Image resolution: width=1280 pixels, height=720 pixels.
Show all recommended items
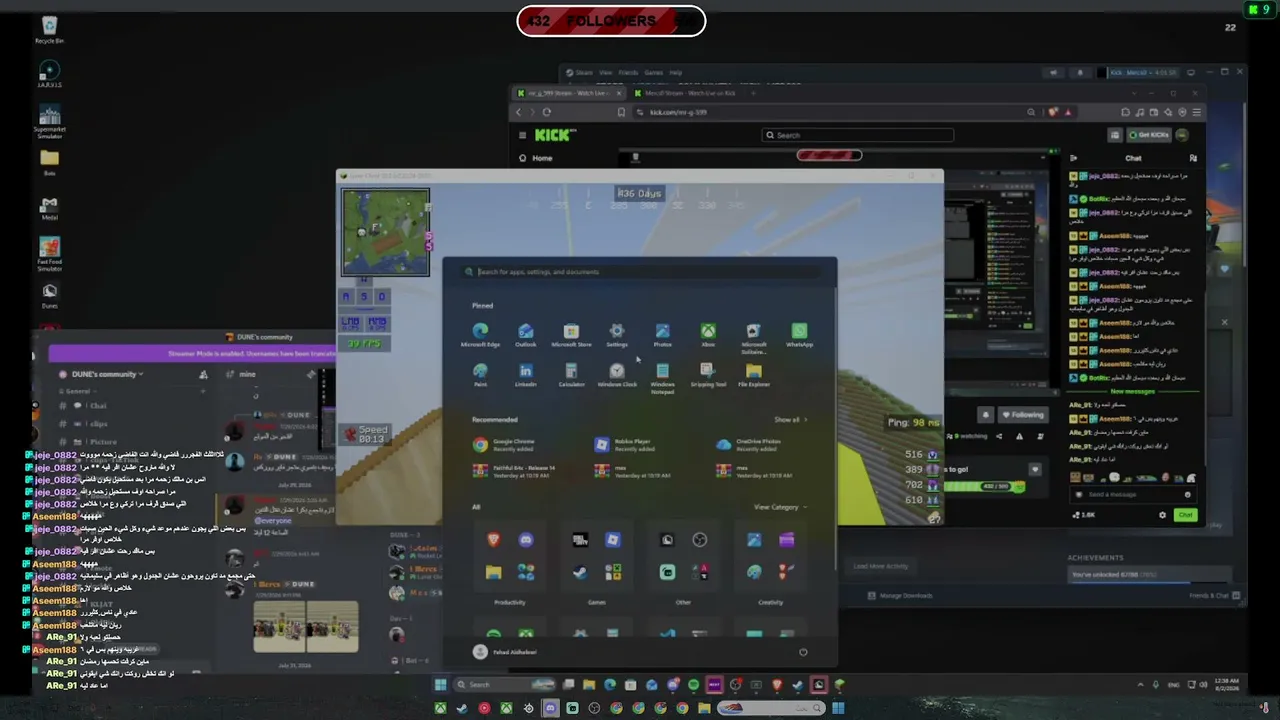[x=790, y=420]
